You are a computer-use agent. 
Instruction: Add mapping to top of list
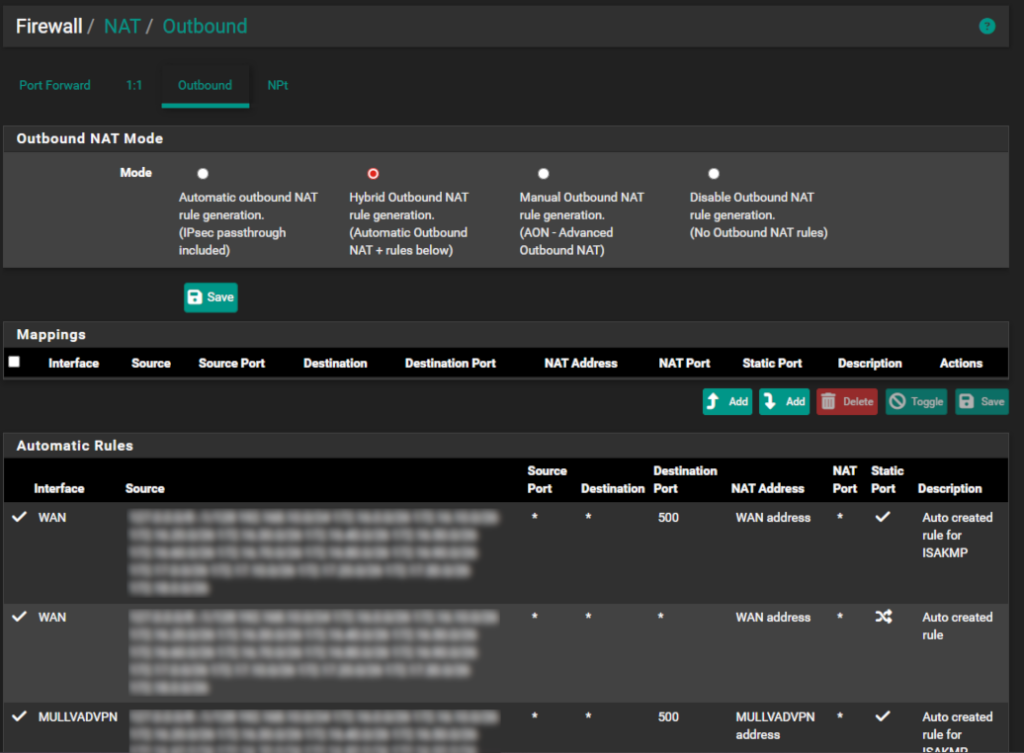coord(727,402)
